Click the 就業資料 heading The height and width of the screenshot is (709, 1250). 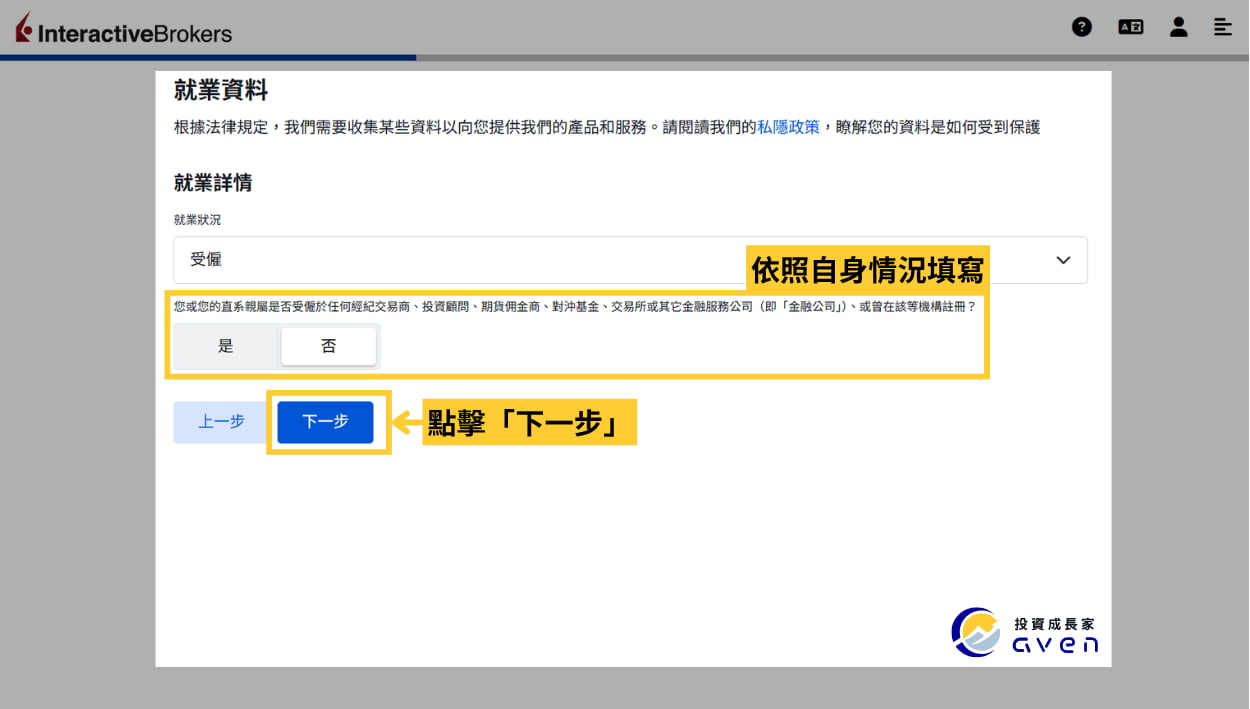221,90
